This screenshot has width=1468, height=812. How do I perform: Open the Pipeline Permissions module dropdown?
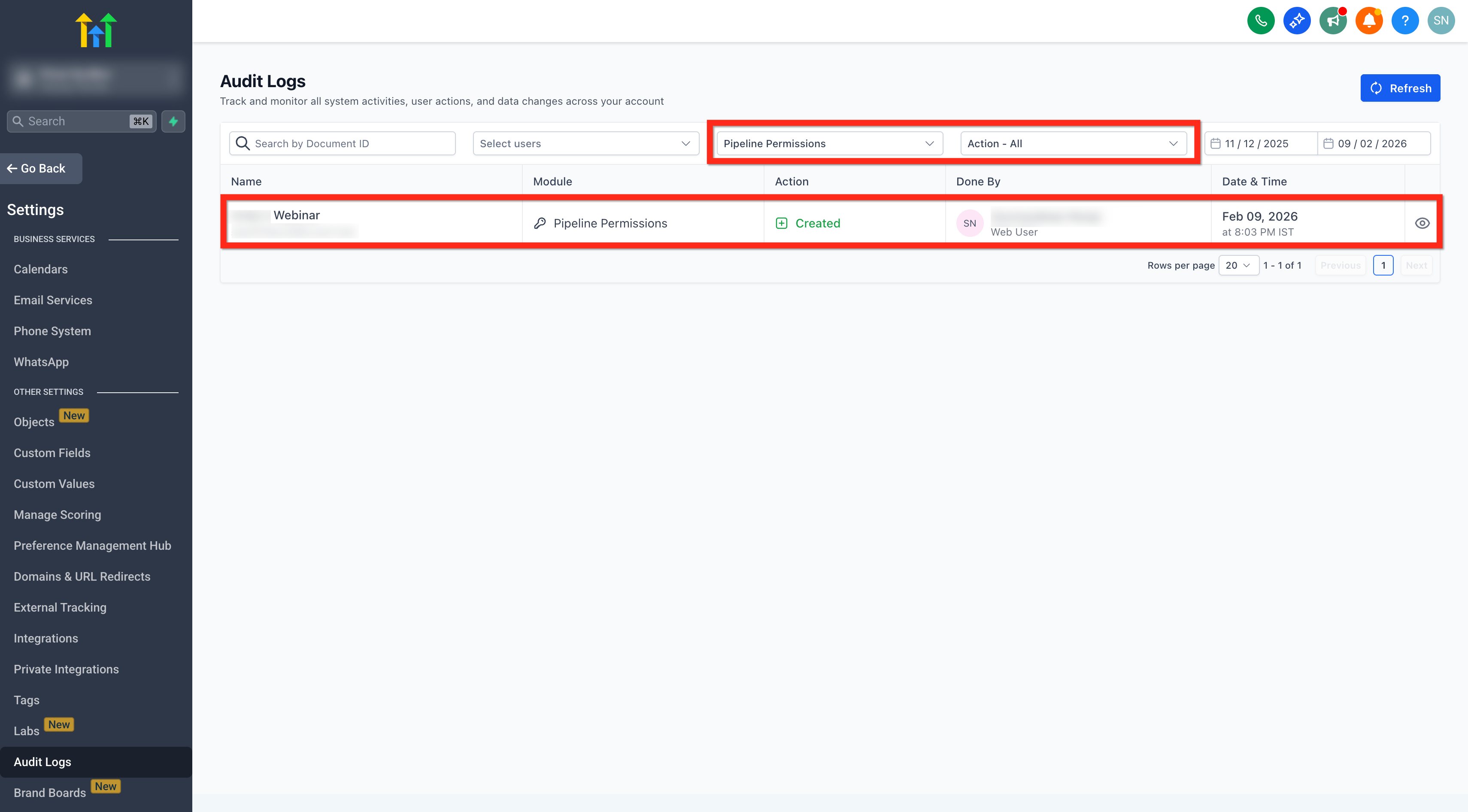click(x=829, y=144)
